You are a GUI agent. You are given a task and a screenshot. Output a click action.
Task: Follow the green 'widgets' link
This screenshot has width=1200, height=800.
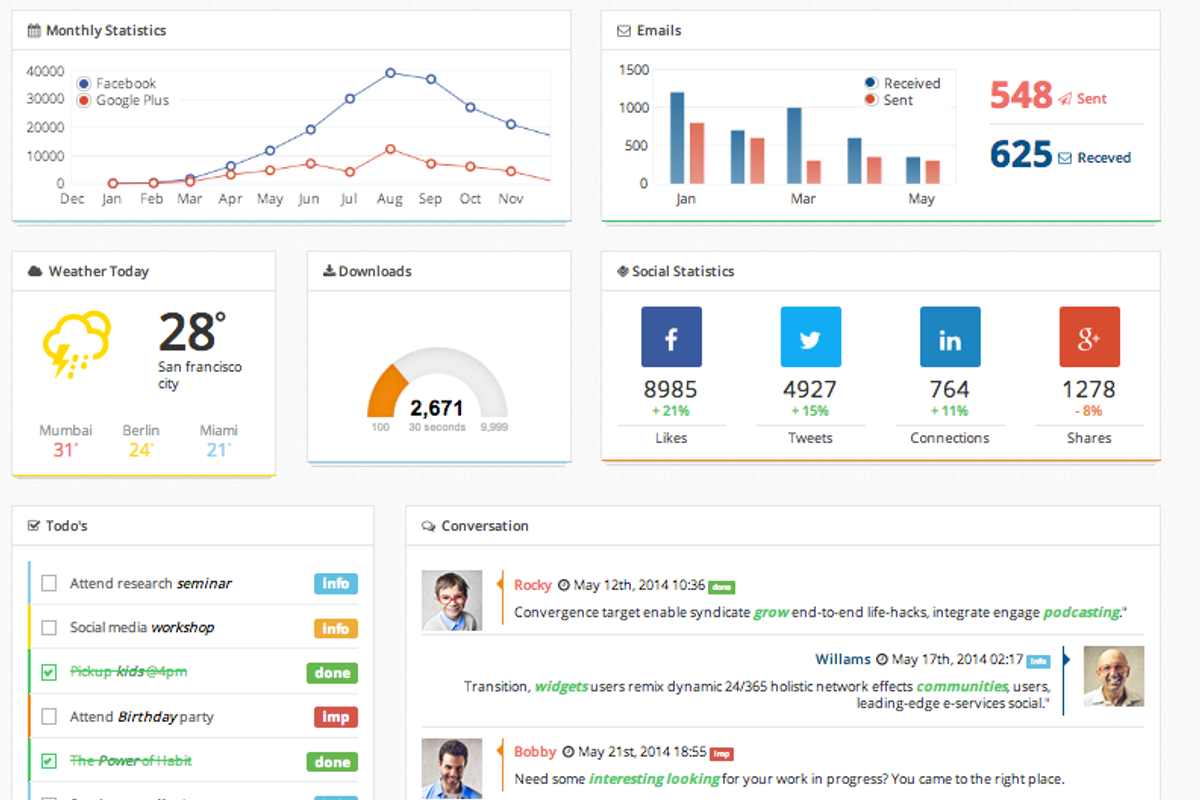click(x=561, y=687)
